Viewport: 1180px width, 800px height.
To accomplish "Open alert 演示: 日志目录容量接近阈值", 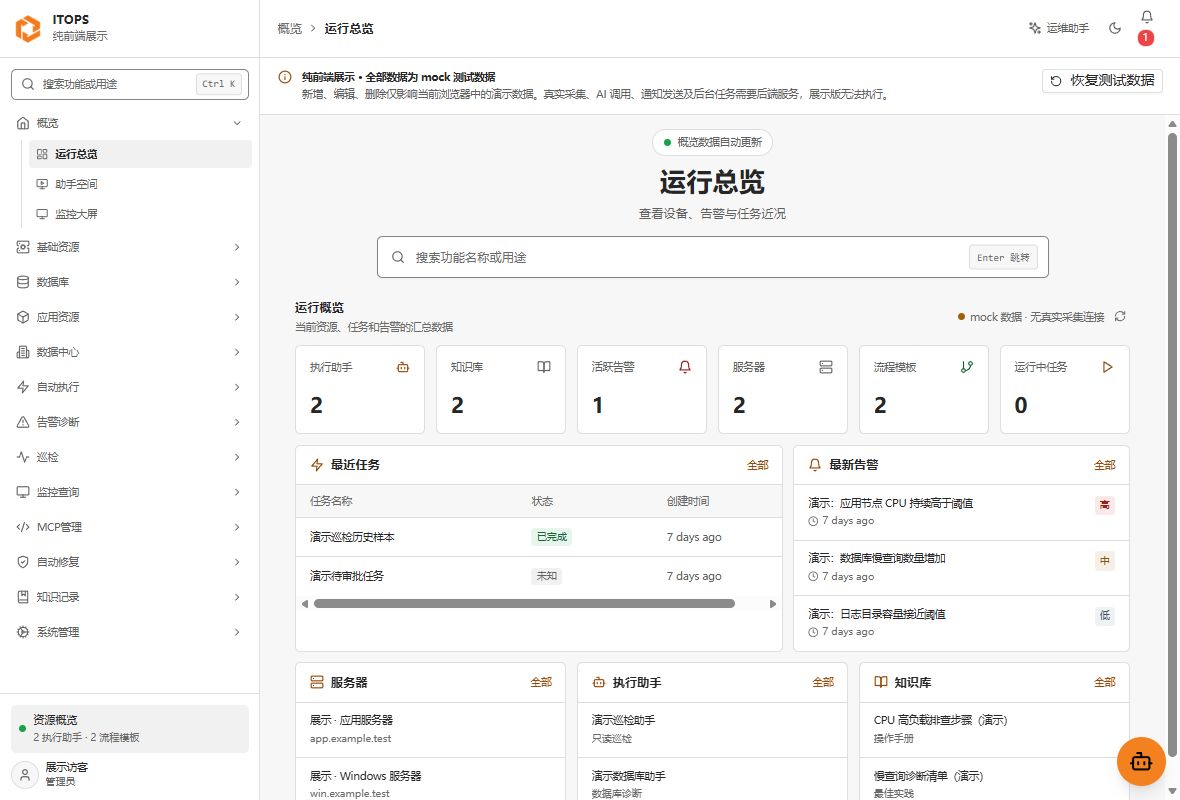I will 961,623.
